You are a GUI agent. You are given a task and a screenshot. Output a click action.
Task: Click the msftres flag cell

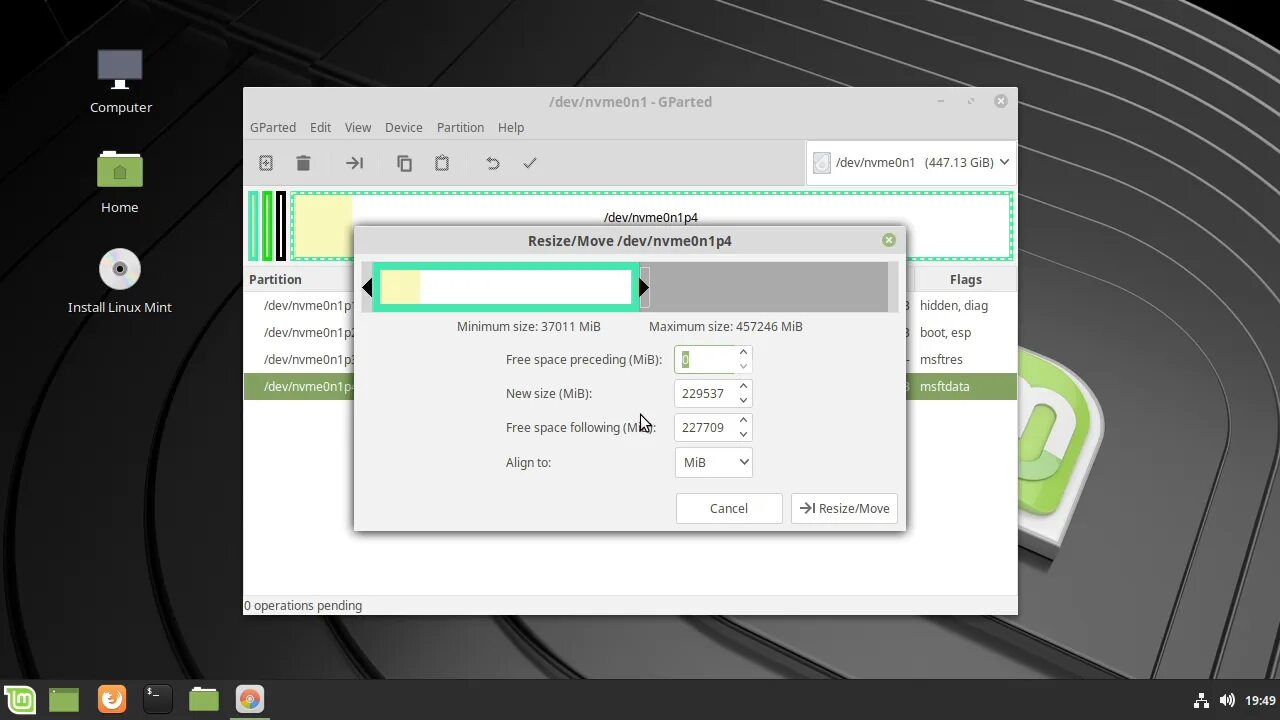point(941,359)
